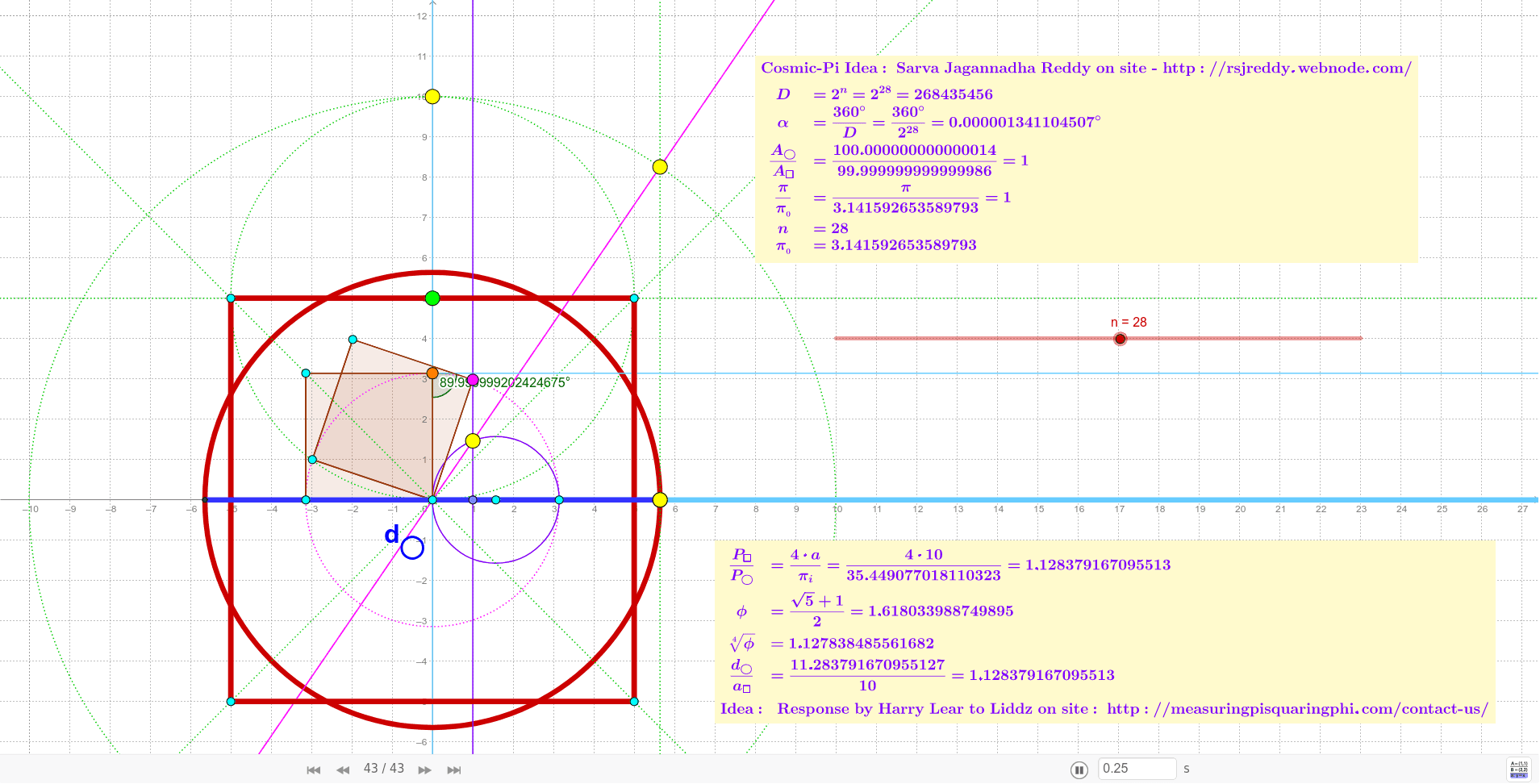1540x784 pixels.
Task: Click the 89.99° angle label
Action: coord(504,382)
